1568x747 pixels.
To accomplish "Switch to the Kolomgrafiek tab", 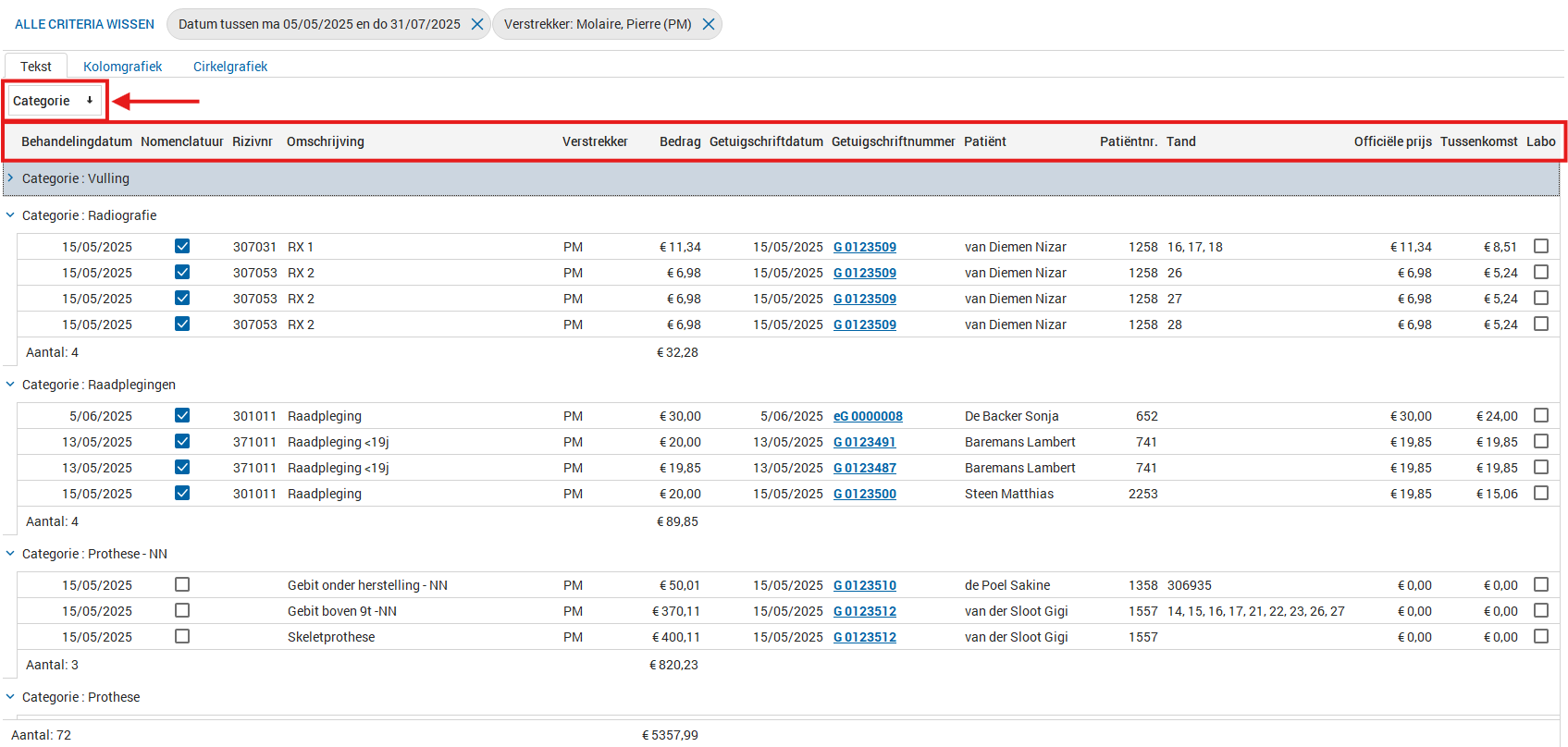I will (122, 67).
